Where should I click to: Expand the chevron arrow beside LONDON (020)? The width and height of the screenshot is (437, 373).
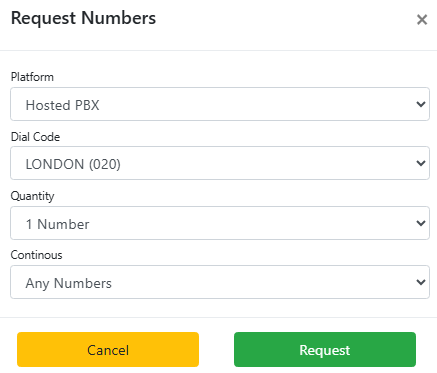click(421, 163)
